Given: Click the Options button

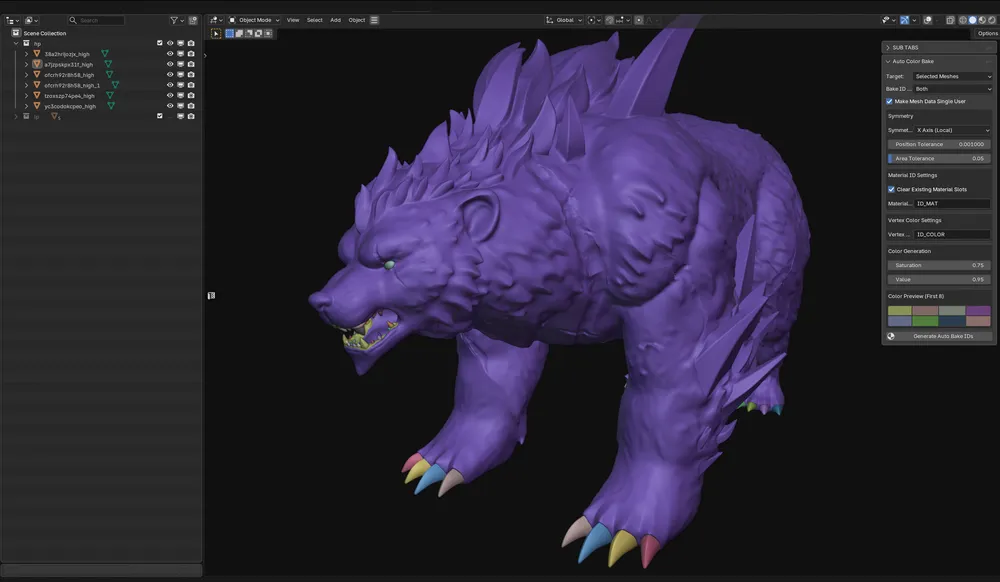Looking at the screenshot, I should [x=987, y=33].
